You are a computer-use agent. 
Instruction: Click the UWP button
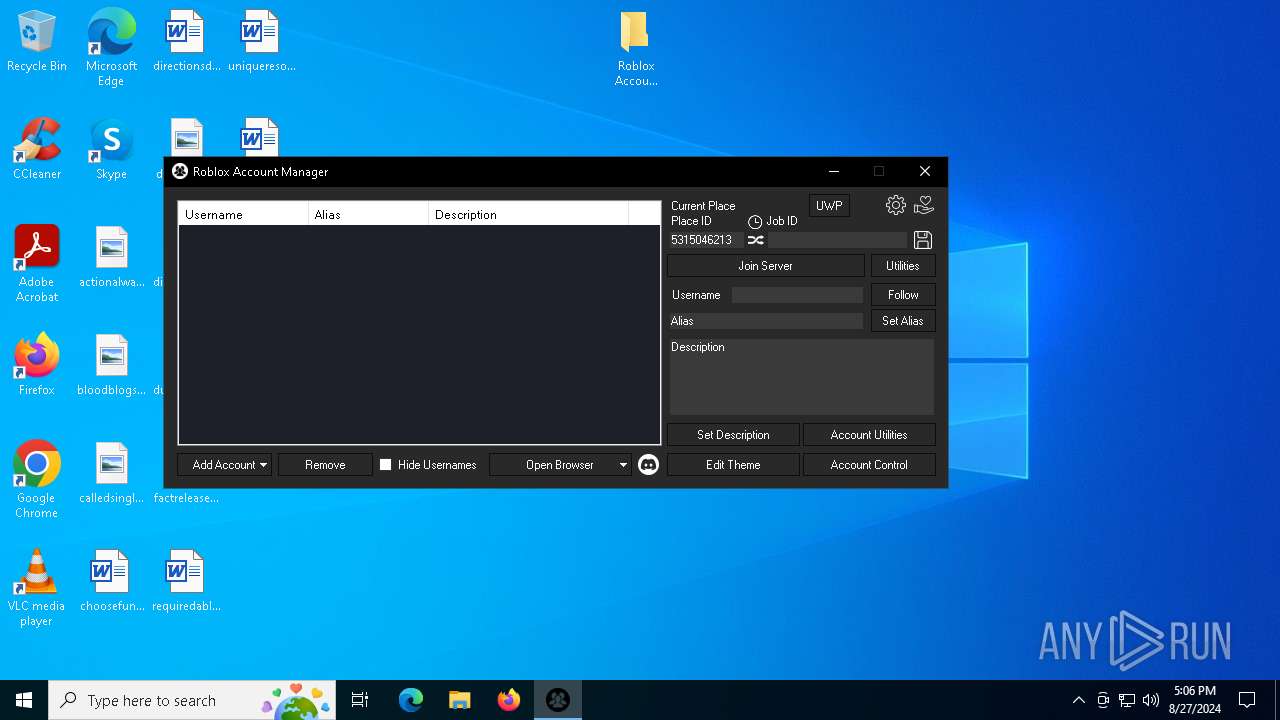pyautogui.click(x=829, y=206)
